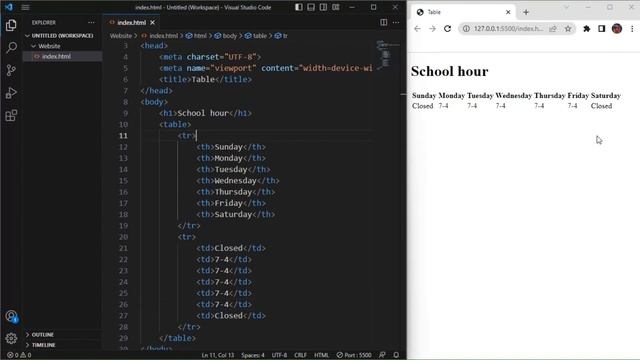Open a new browser tab

526,12
